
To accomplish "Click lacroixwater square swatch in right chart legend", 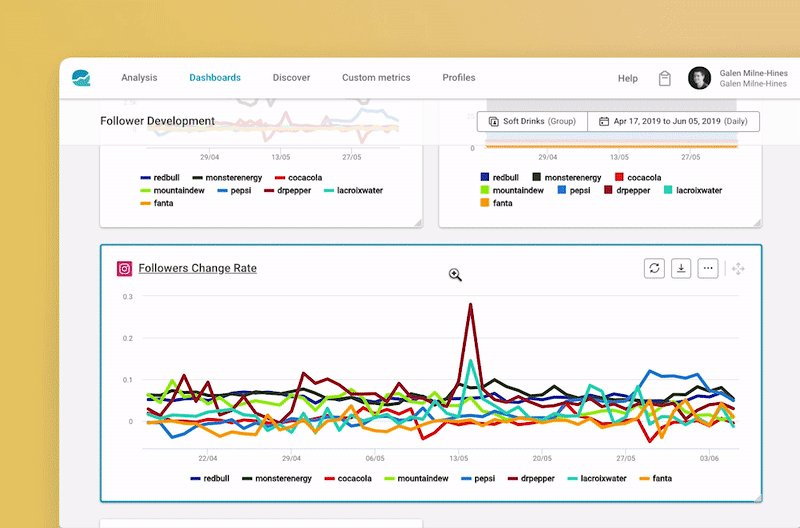I will click(668, 190).
